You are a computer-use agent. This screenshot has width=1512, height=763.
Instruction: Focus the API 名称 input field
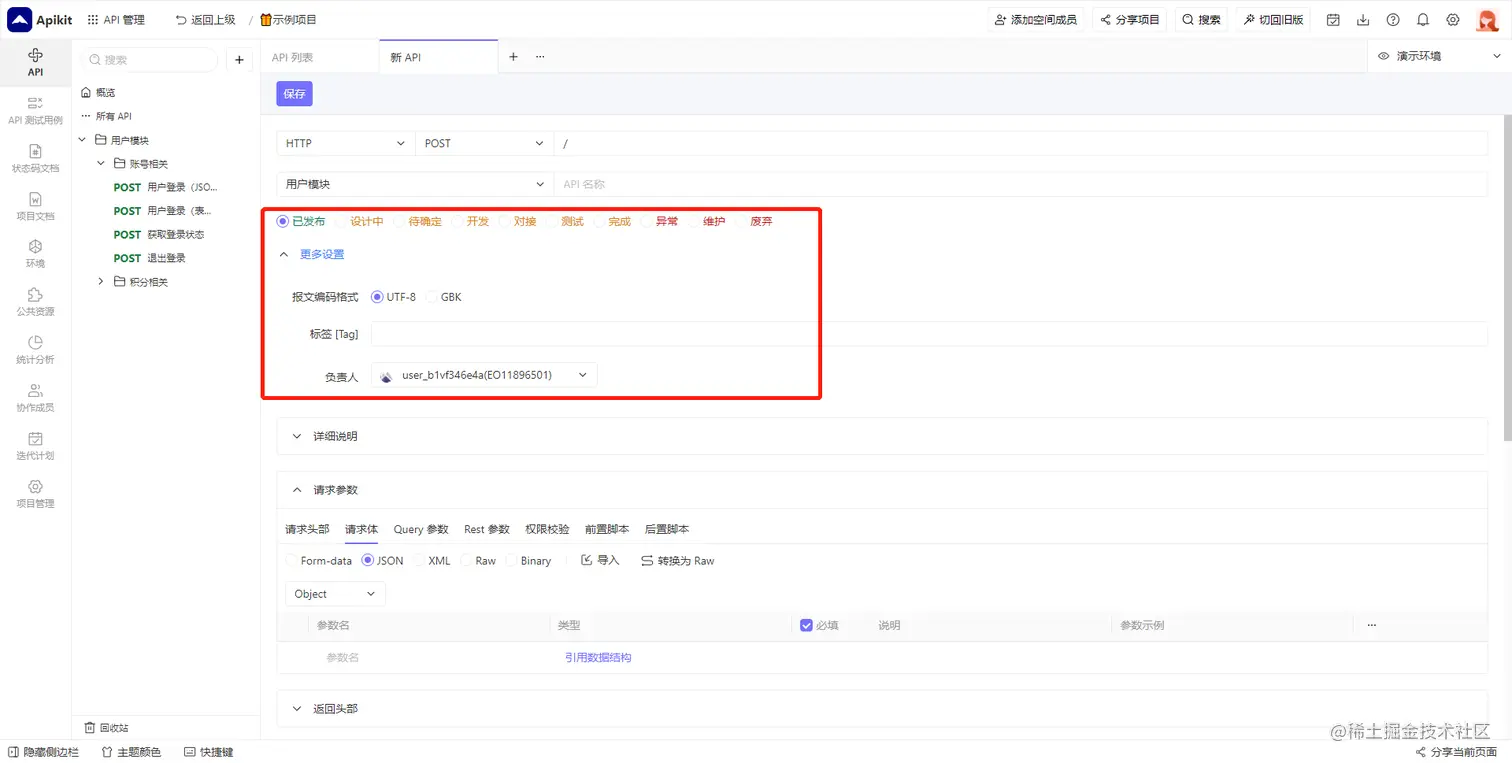point(1021,184)
